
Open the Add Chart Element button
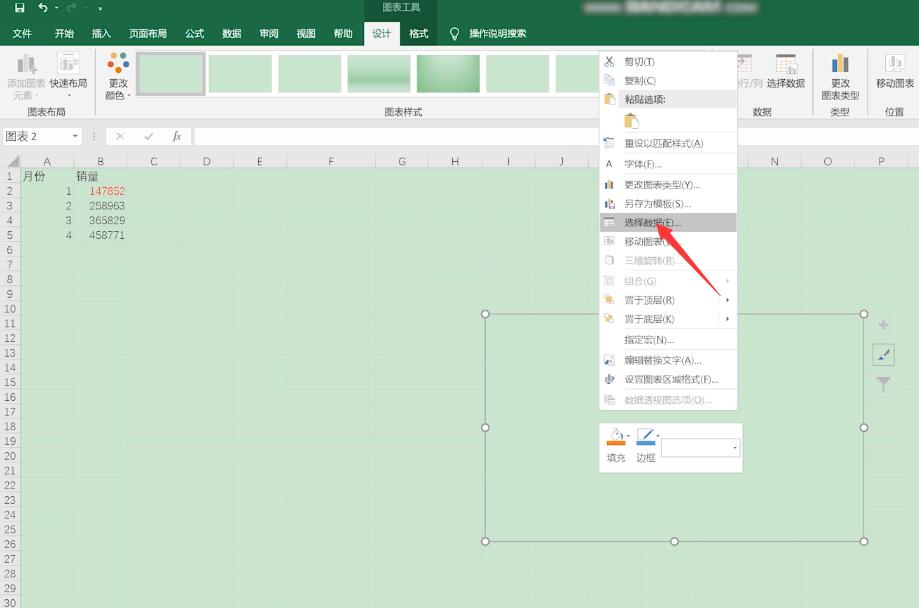coord(26,76)
